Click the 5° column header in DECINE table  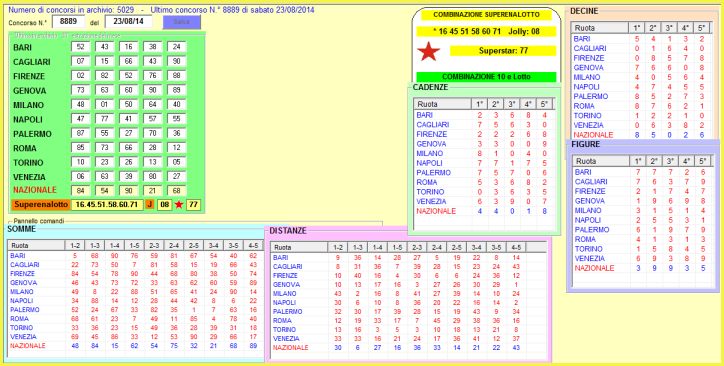click(702, 28)
